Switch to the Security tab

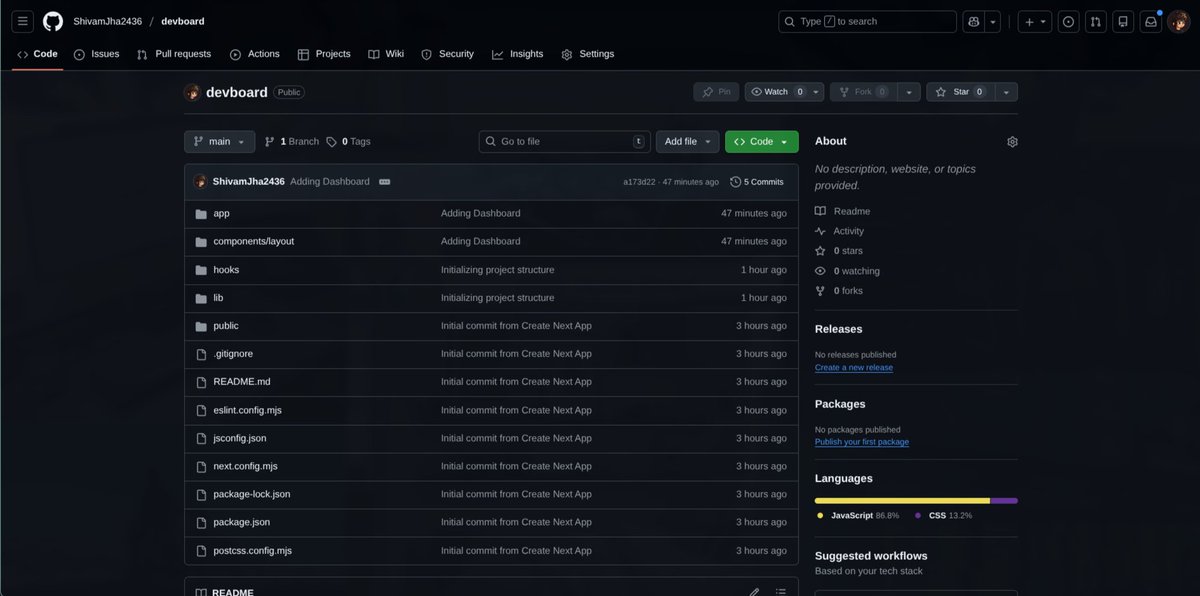pos(447,54)
